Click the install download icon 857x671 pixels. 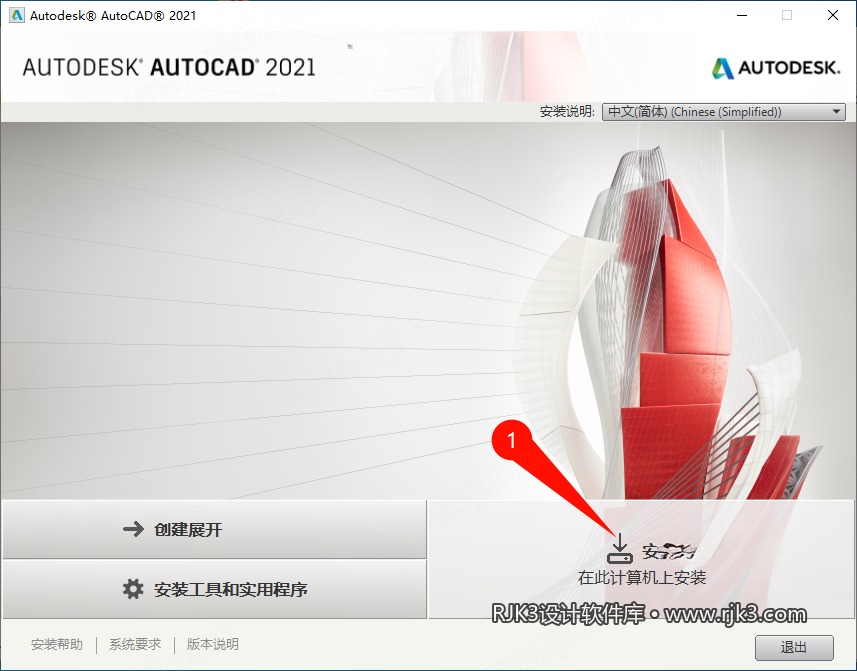[620, 549]
